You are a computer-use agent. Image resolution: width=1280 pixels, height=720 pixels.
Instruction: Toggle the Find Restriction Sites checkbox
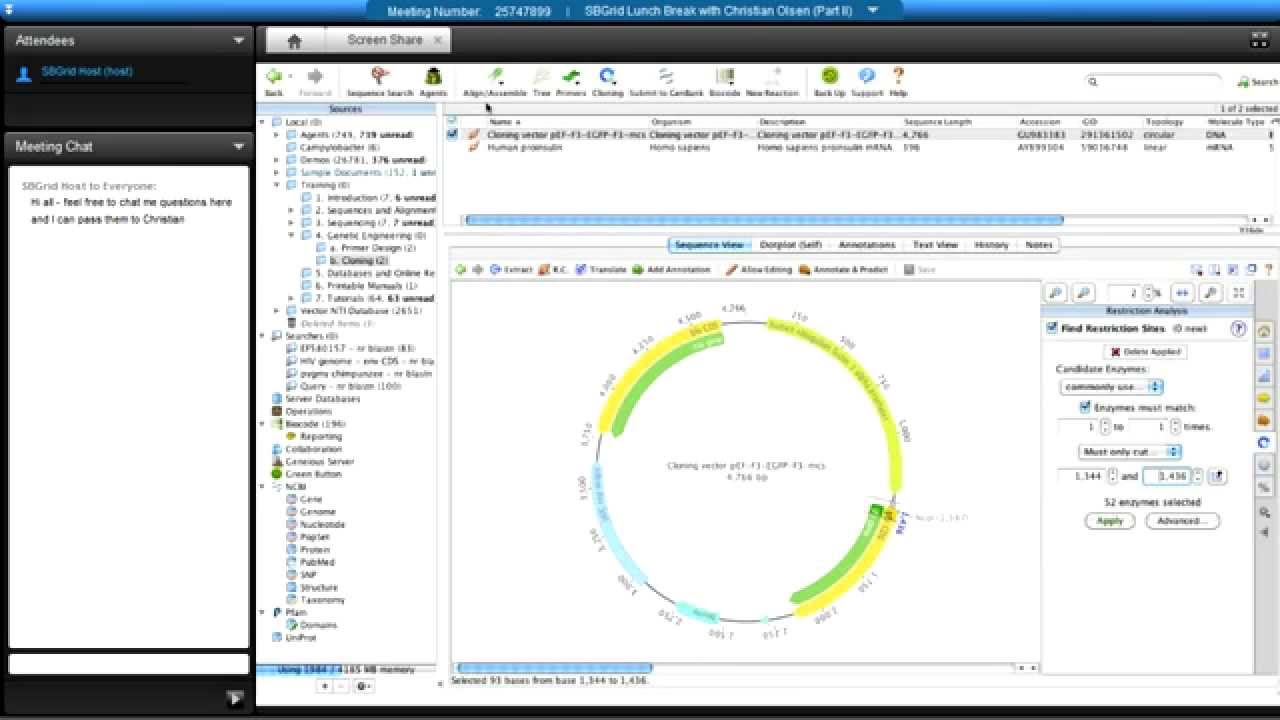[x=1051, y=328]
